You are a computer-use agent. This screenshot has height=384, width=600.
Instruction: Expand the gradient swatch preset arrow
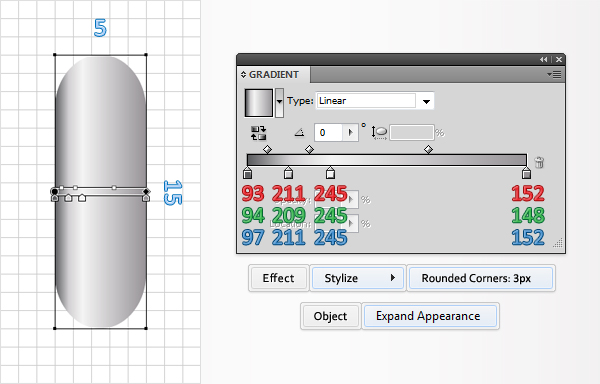coord(279,102)
